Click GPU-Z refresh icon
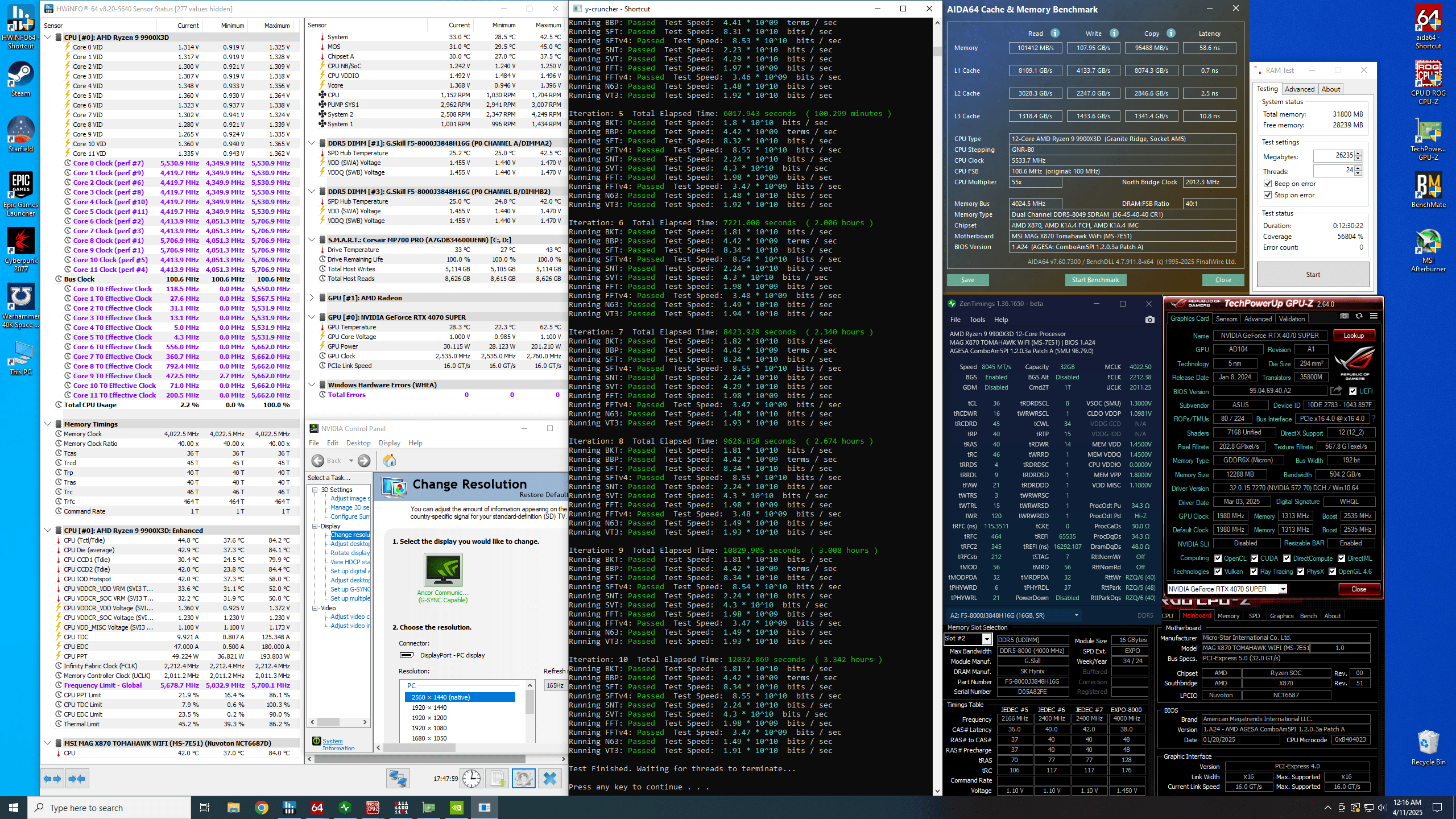1456x819 pixels. coord(1359,316)
